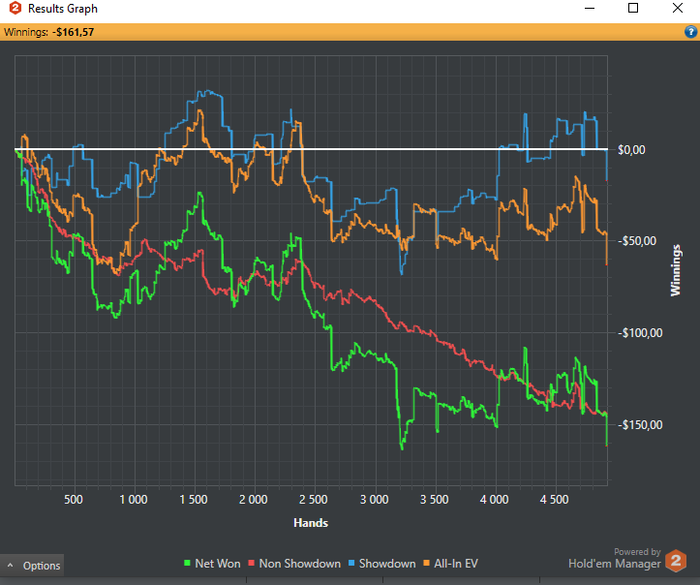
Task: Click the -$150,00 axis label
Action: pyautogui.click(x=640, y=425)
